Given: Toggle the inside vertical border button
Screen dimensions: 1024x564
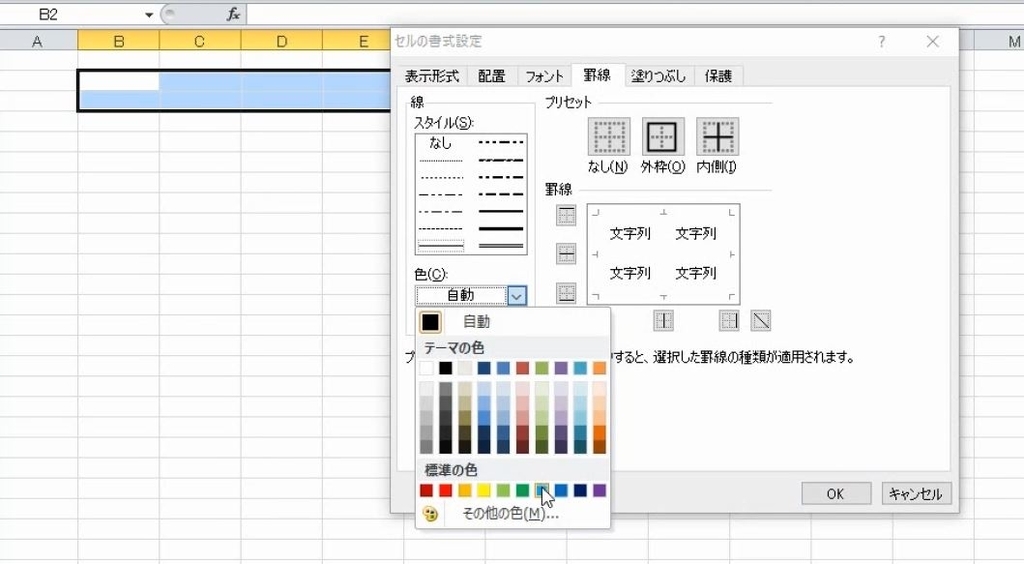Looking at the screenshot, I should [x=664, y=320].
